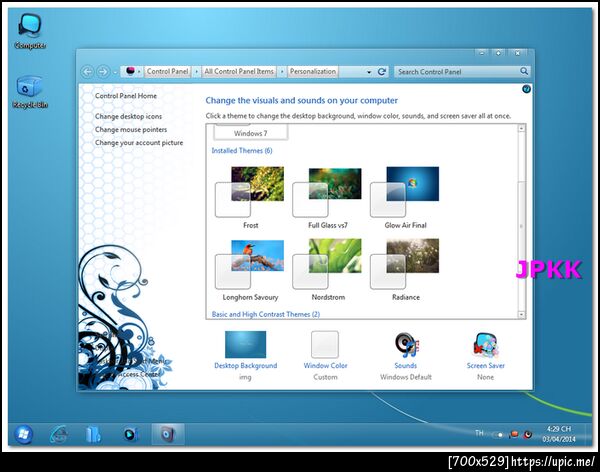Click the theme list scroll down arrow
Screen dimensions: 600x472
tap(522, 314)
